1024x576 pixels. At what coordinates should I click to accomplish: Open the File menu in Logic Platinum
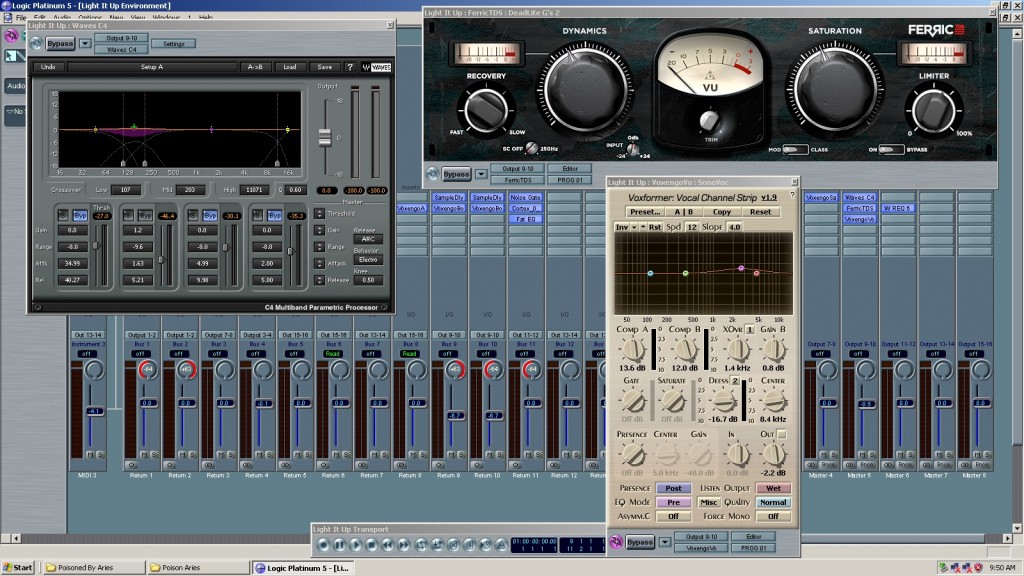coord(20,18)
